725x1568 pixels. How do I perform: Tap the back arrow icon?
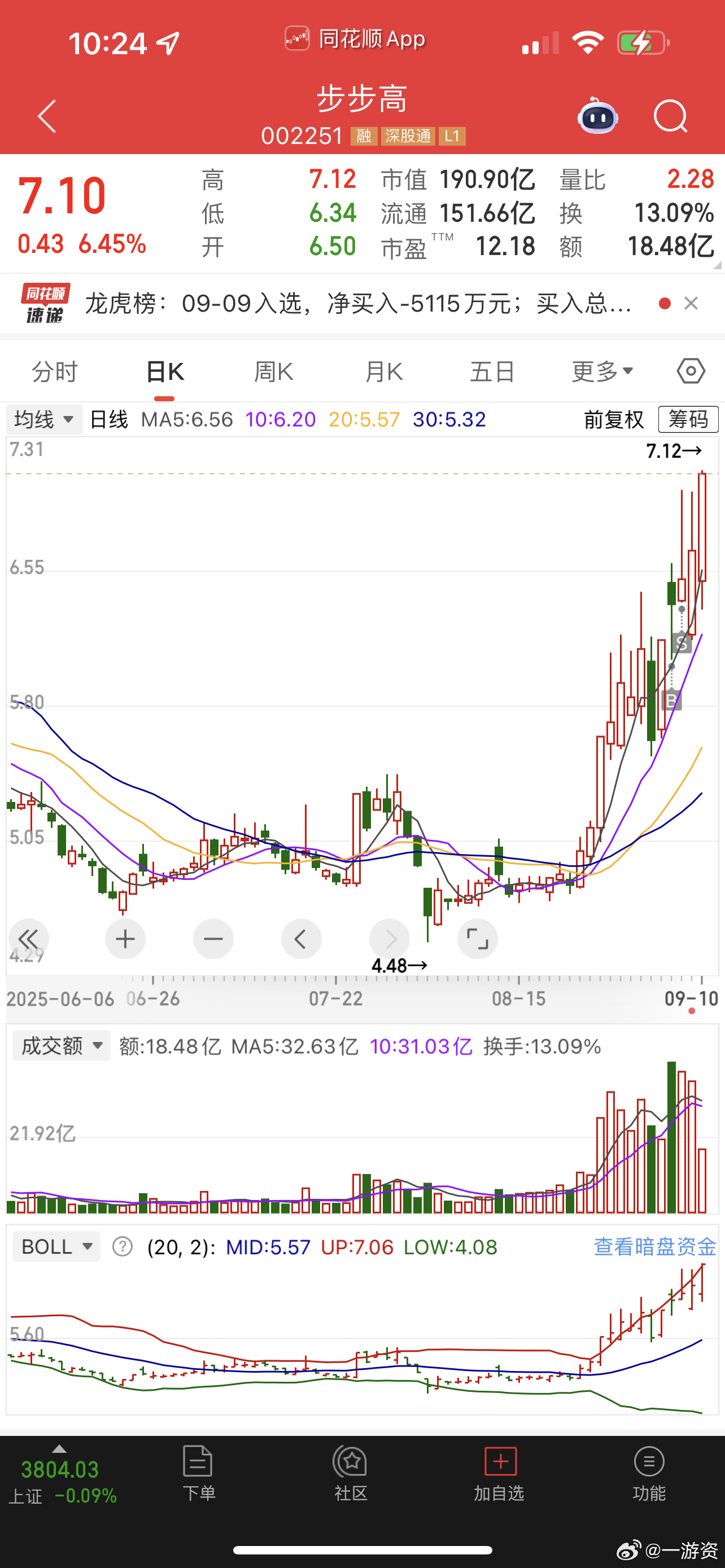(47, 116)
